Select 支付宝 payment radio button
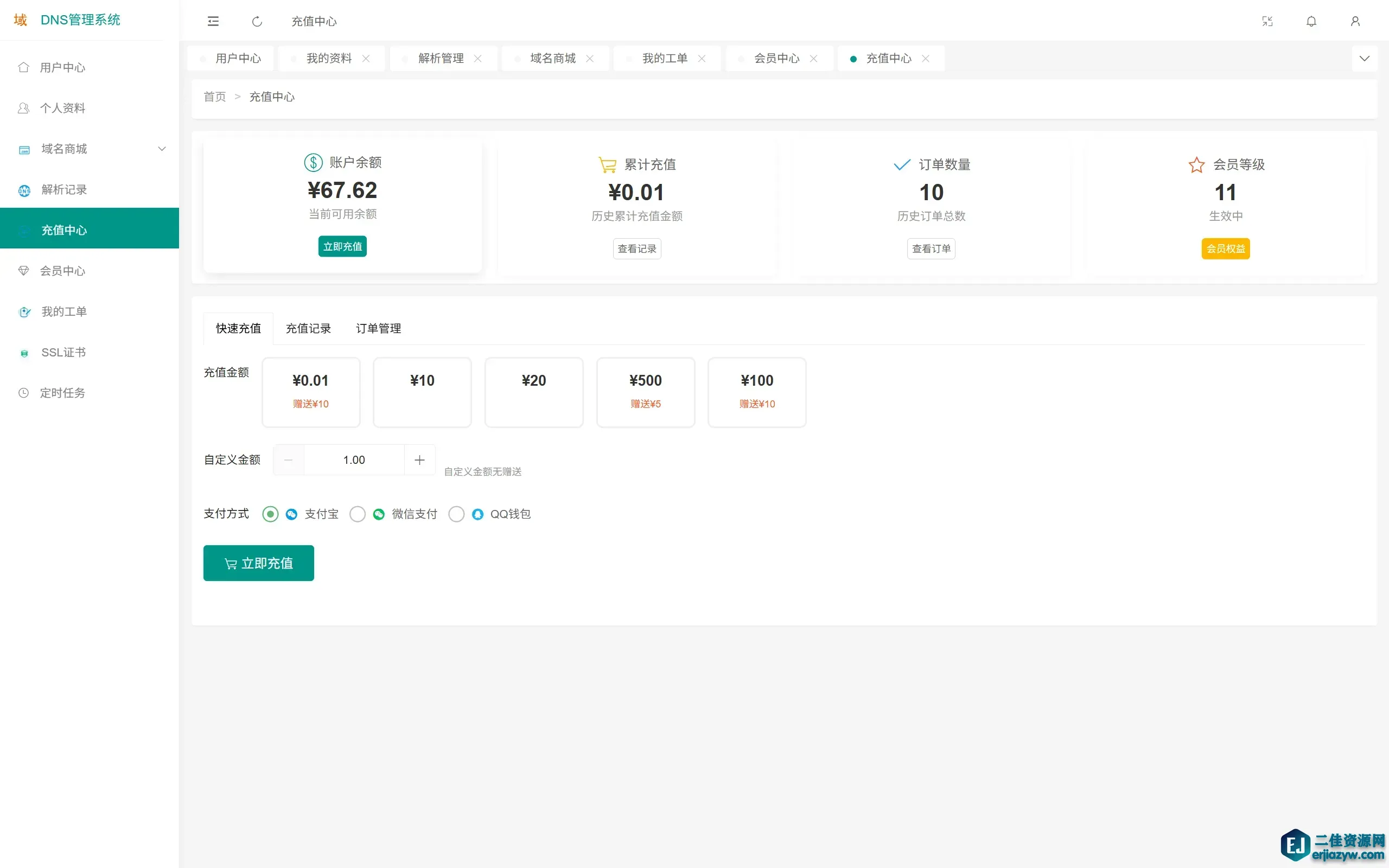 click(x=270, y=514)
